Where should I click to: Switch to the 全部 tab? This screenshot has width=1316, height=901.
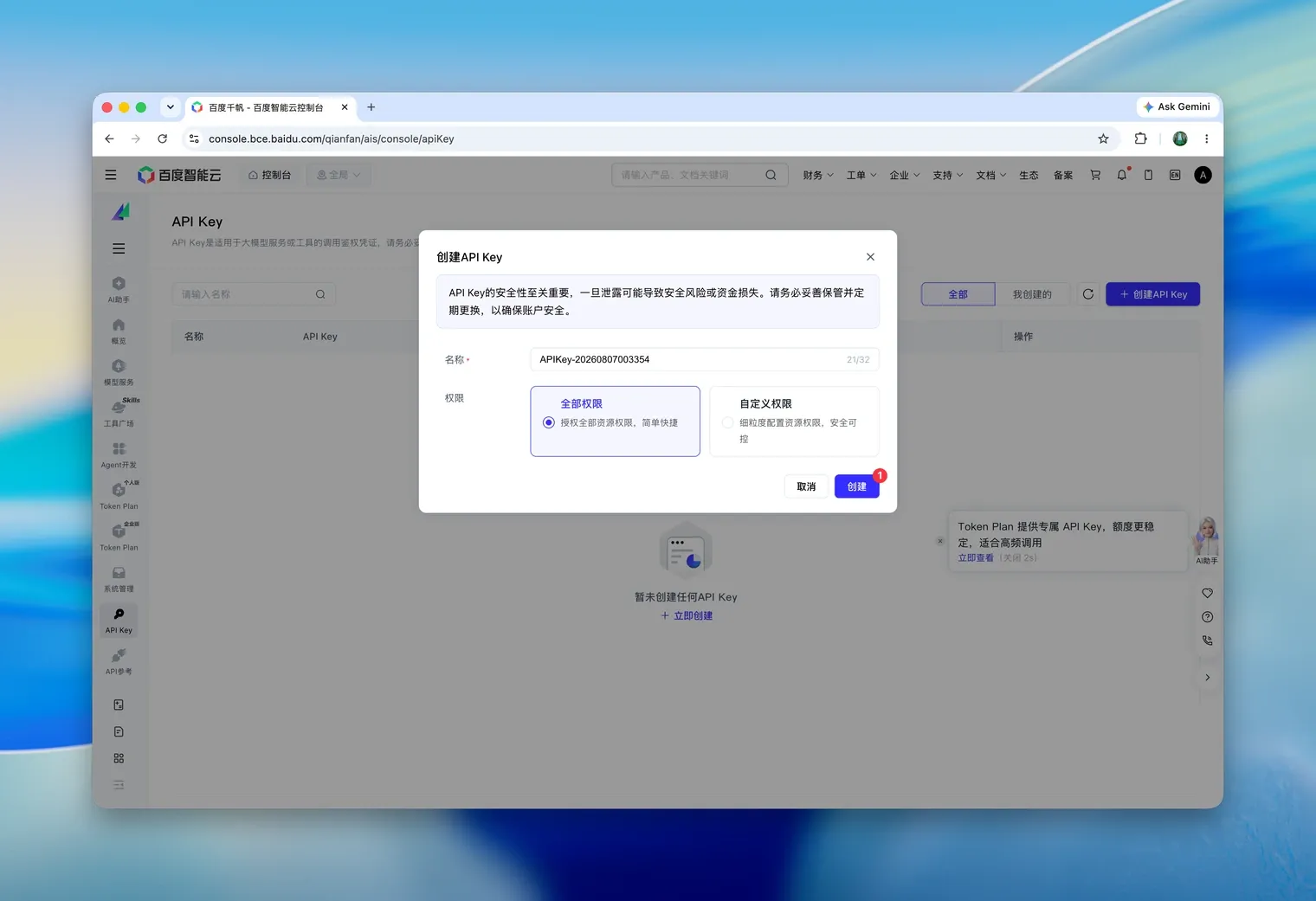[x=958, y=294]
